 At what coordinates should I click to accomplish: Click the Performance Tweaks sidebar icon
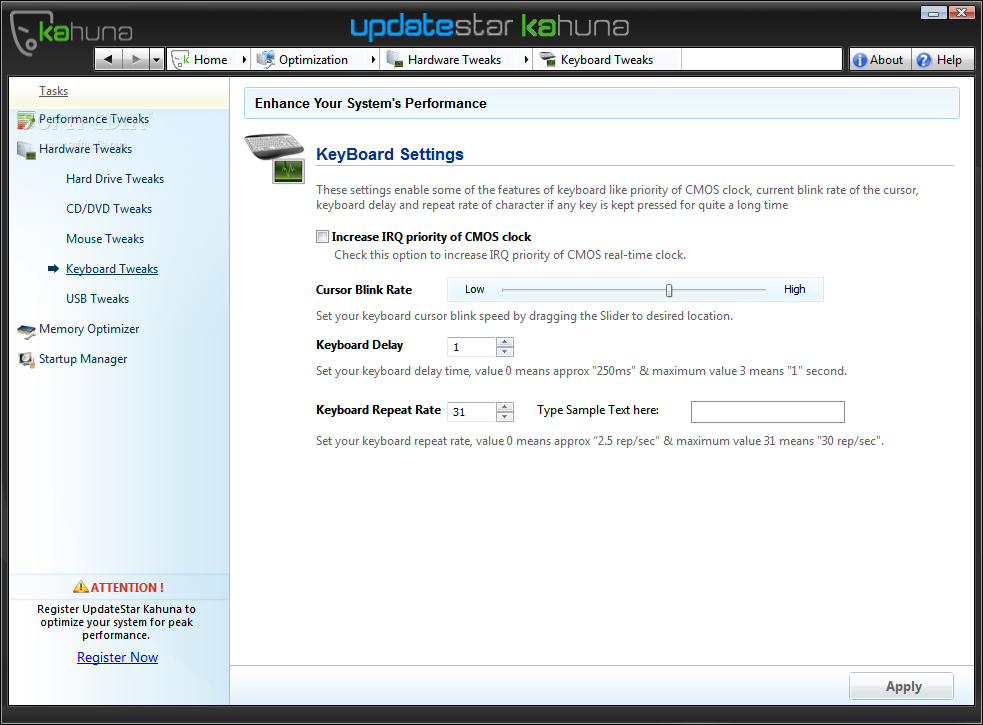(x=26, y=120)
